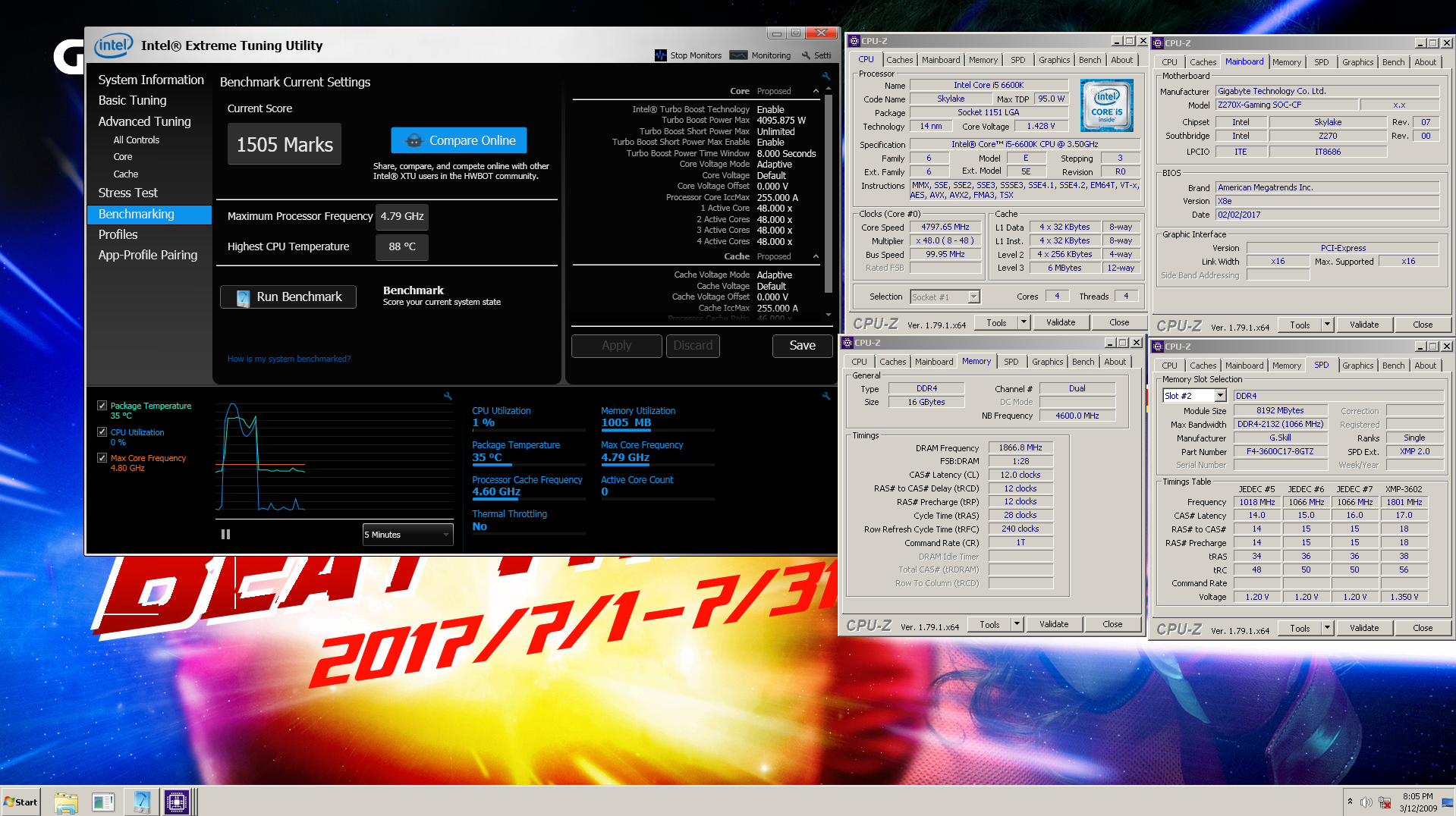
Task: Click scrollbar down arrow in XTU settings list
Action: (x=829, y=314)
